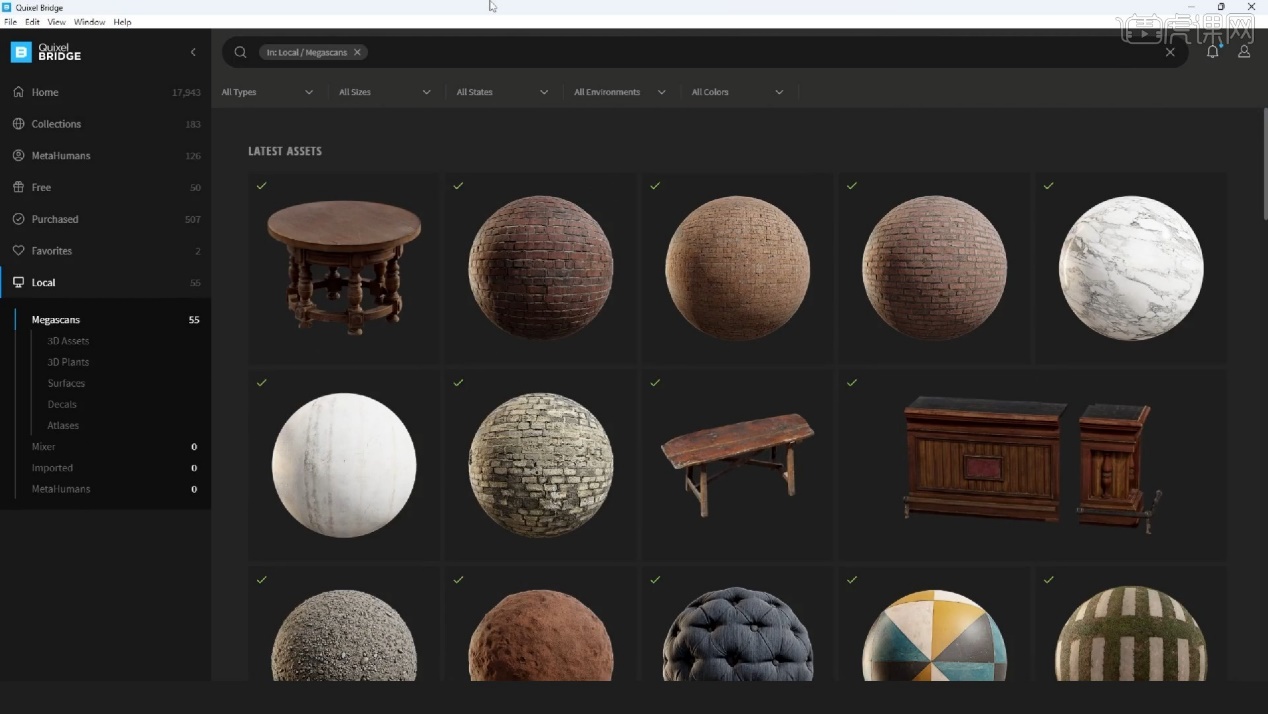Click the Free gift icon
The image size is (1268, 714).
pos(18,187)
